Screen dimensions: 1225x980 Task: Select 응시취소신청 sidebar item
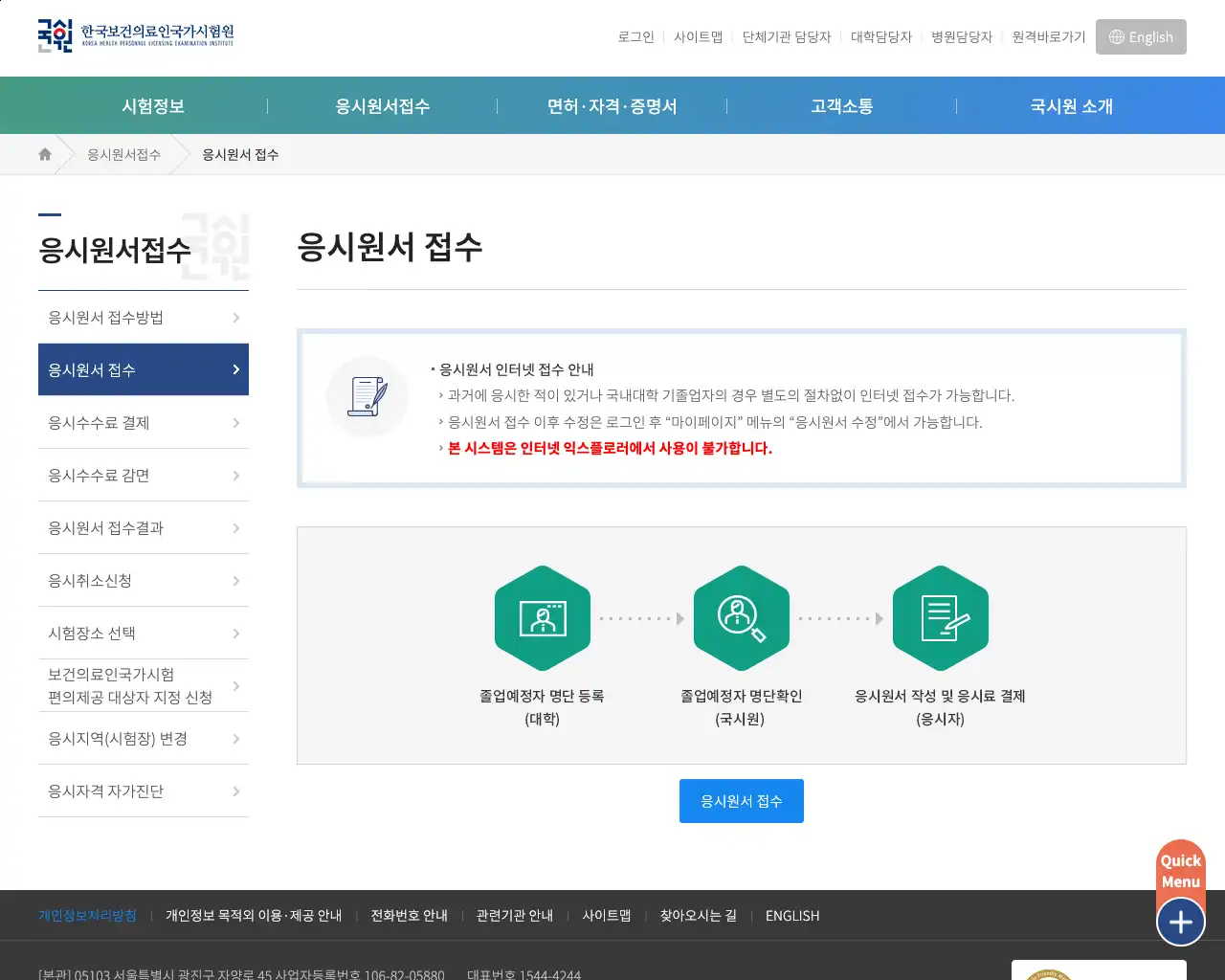[x=144, y=581]
